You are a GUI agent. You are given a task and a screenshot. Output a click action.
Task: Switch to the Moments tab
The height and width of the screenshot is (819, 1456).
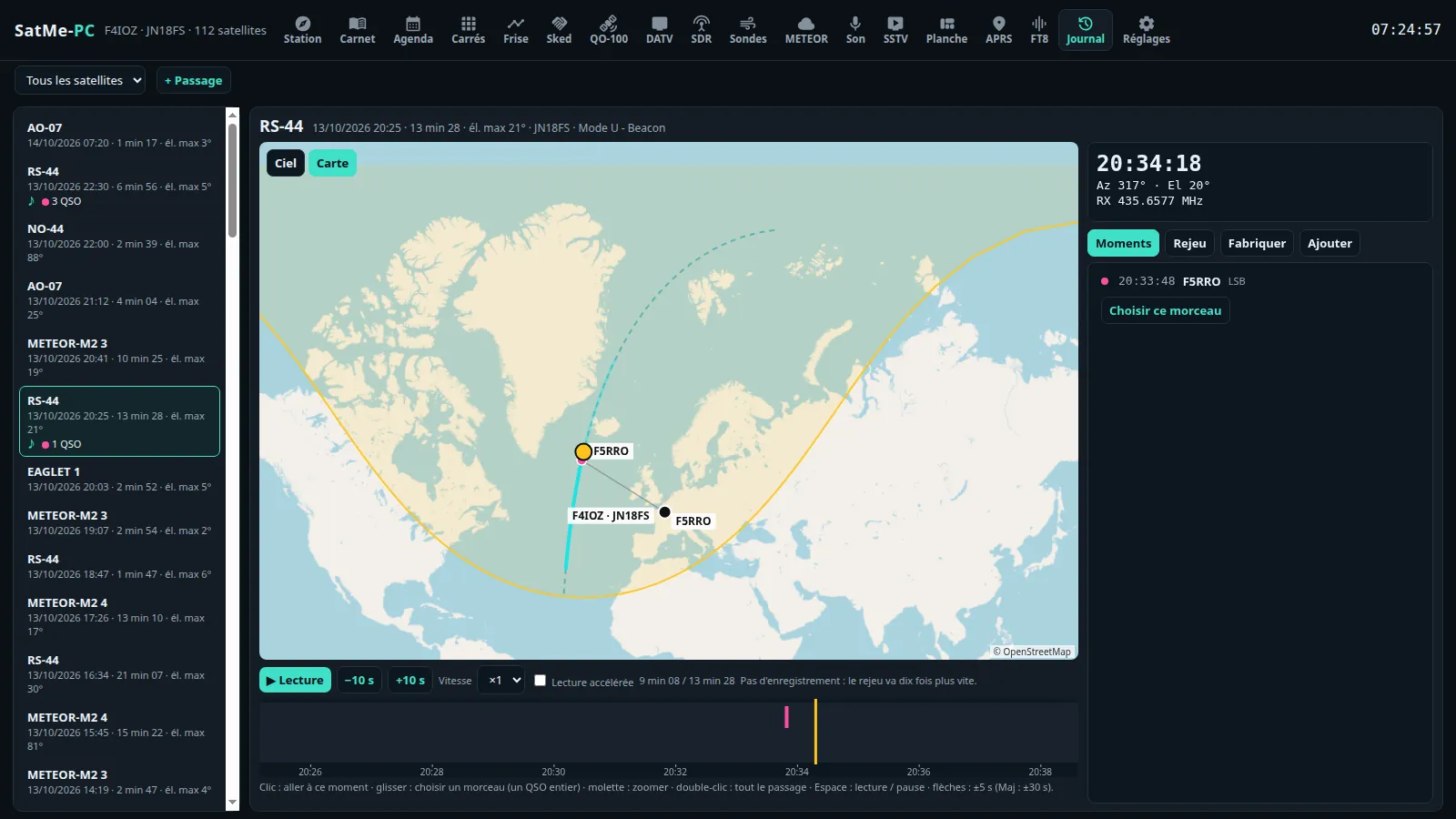pyautogui.click(x=1123, y=243)
